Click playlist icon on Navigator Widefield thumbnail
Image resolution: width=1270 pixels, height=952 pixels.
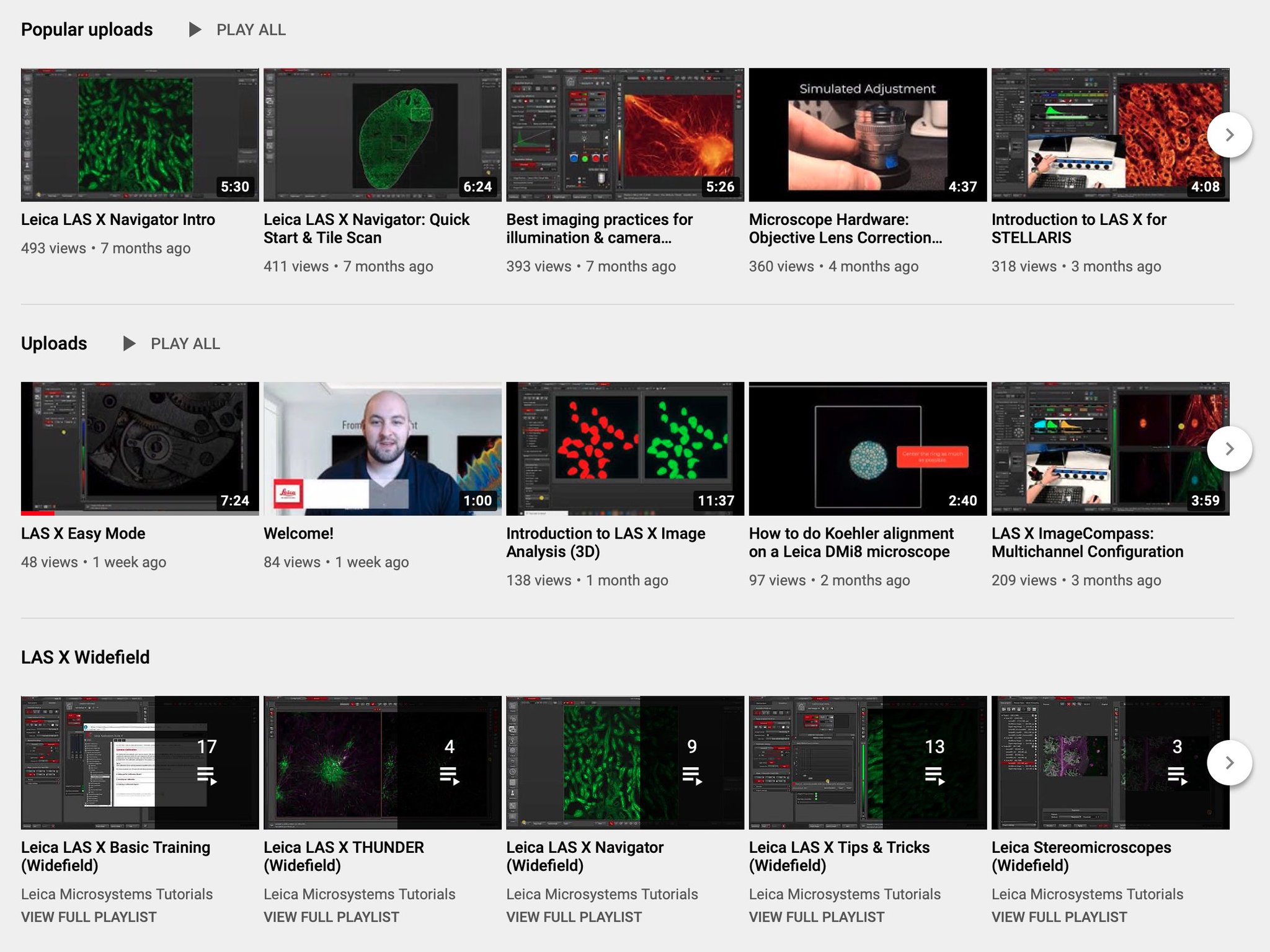(x=692, y=775)
